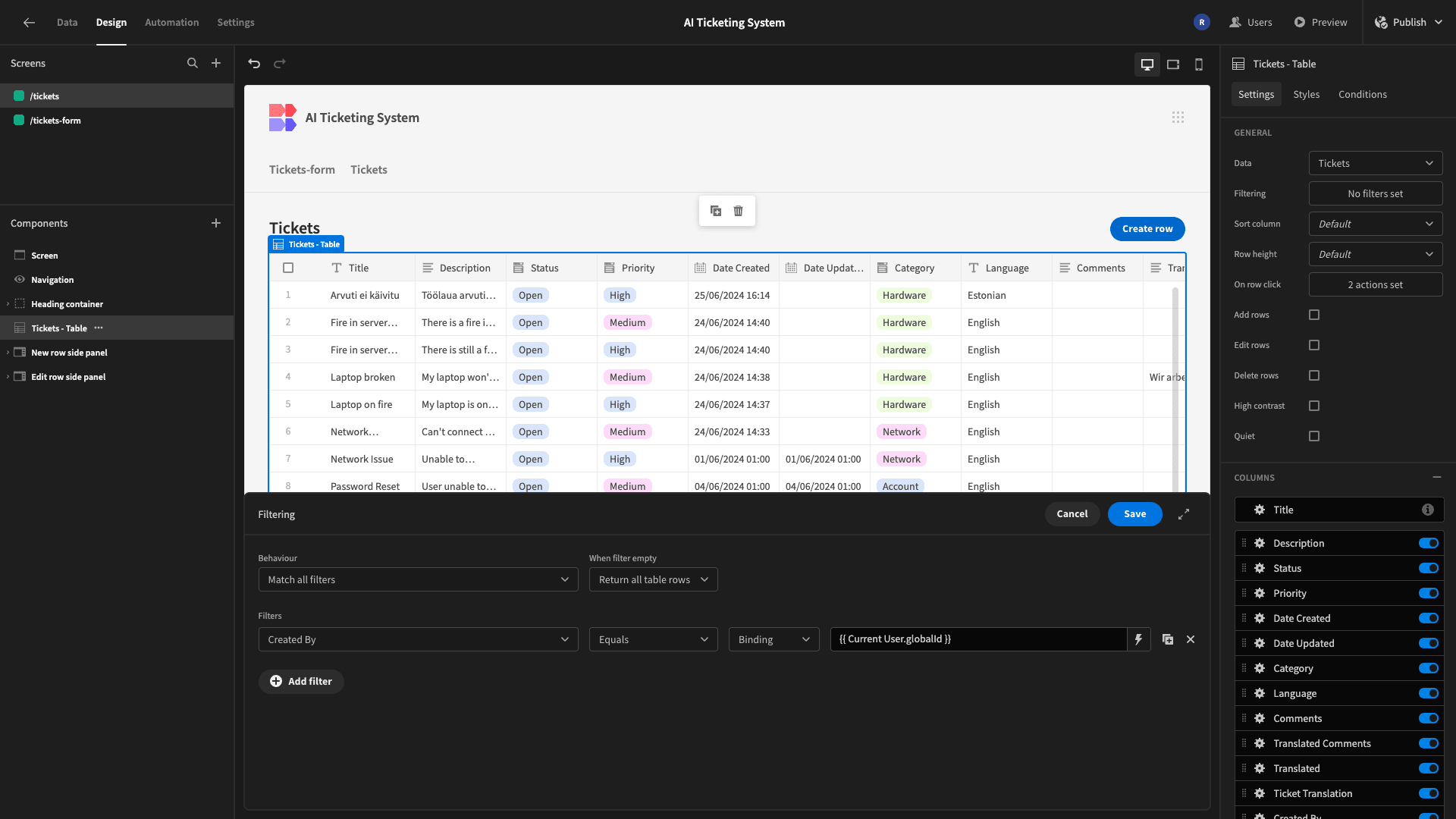The width and height of the screenshot is (1456, 819).
Task: Open the app grid menu icon
Action: 1178,118
